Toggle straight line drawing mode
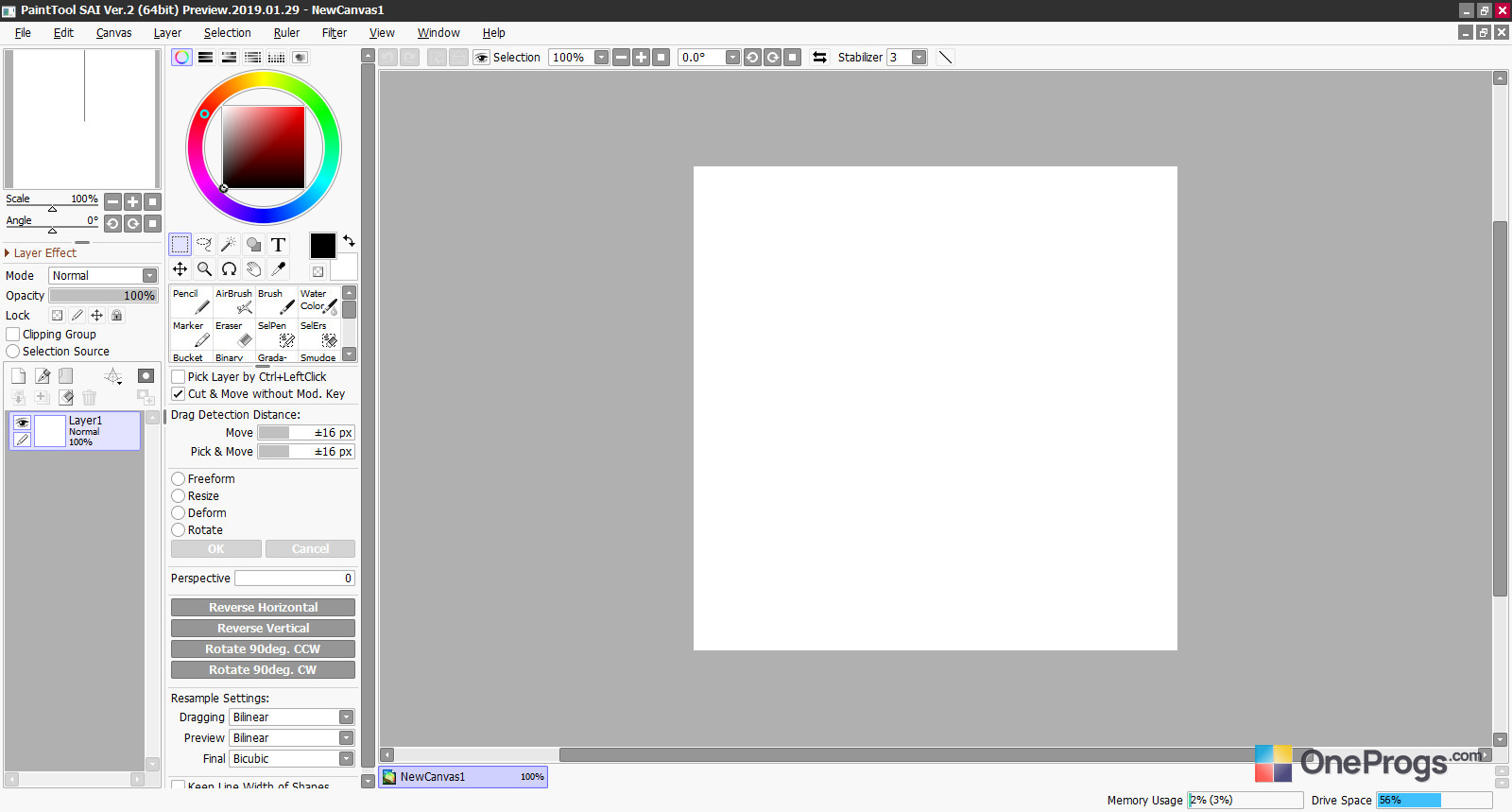The image size is (1512, 812). click(x=945, y=58)
